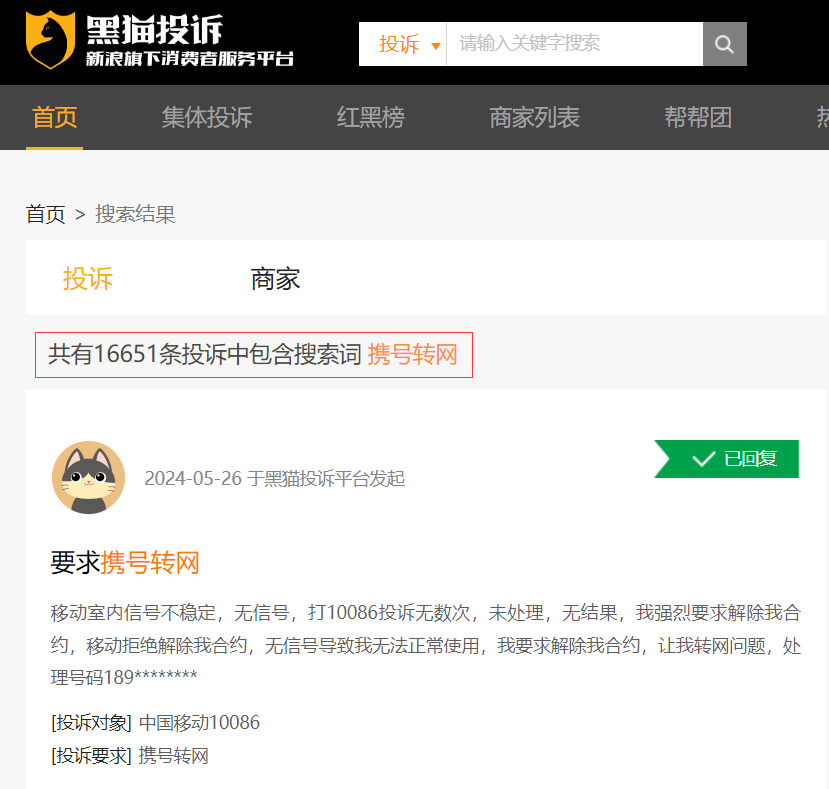Open the 红黑榜 page

[x=370, y=117]
